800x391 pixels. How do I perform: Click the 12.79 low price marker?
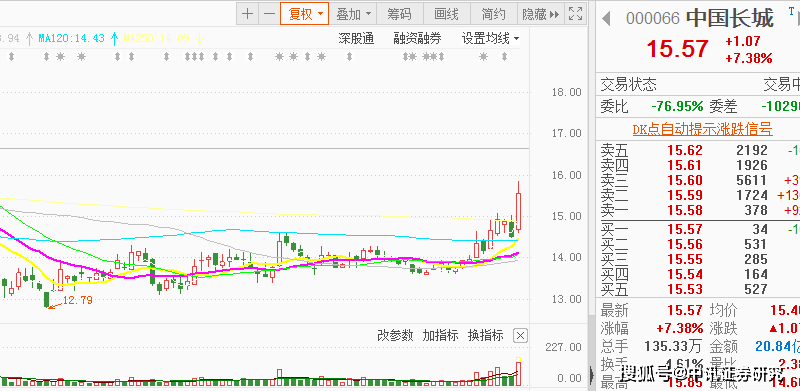click(78, 300)
